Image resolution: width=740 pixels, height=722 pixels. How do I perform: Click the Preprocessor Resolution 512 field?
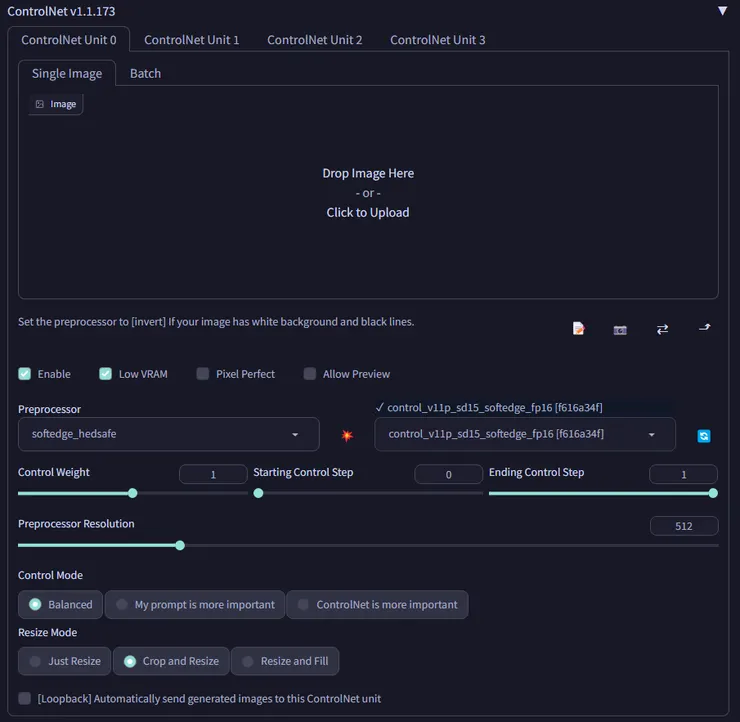click(684, 526)
